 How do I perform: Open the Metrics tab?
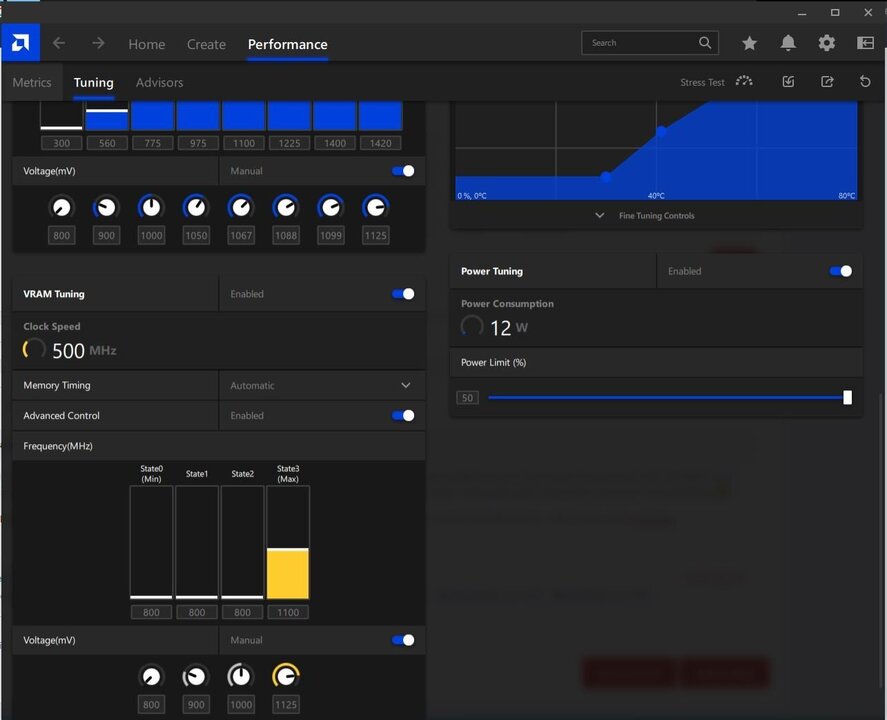coord(32,82)
